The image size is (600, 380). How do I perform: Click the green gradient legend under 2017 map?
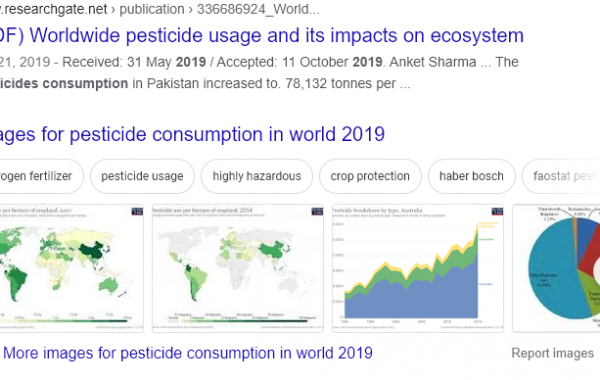point(65,321)
